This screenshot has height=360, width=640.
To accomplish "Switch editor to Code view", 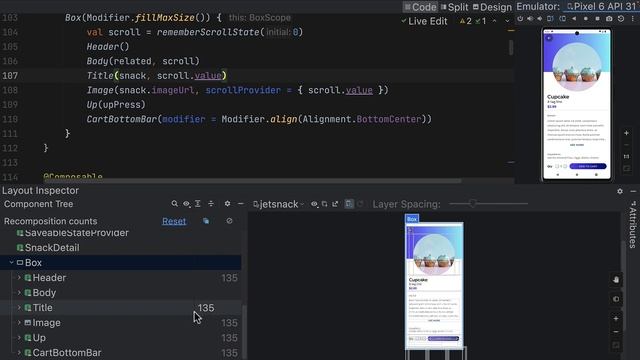I will click(x=420, y=7).
